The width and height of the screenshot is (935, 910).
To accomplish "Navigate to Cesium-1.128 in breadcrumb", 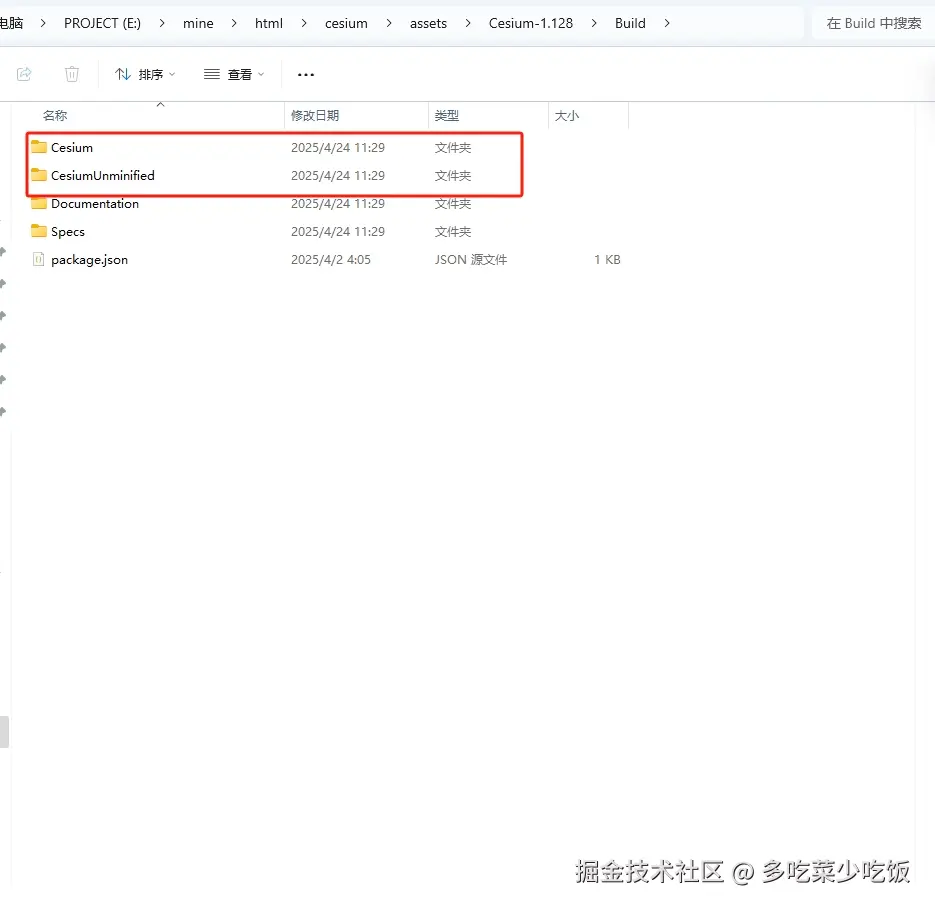I will (531, 23).
